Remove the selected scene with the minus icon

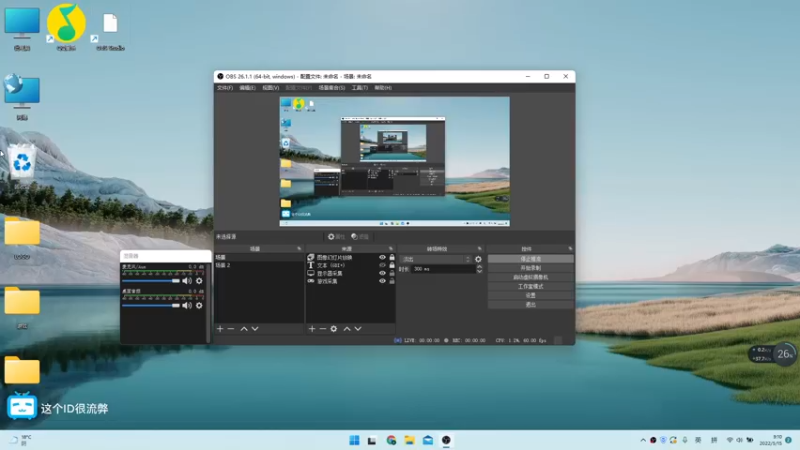tap(231, 329)
